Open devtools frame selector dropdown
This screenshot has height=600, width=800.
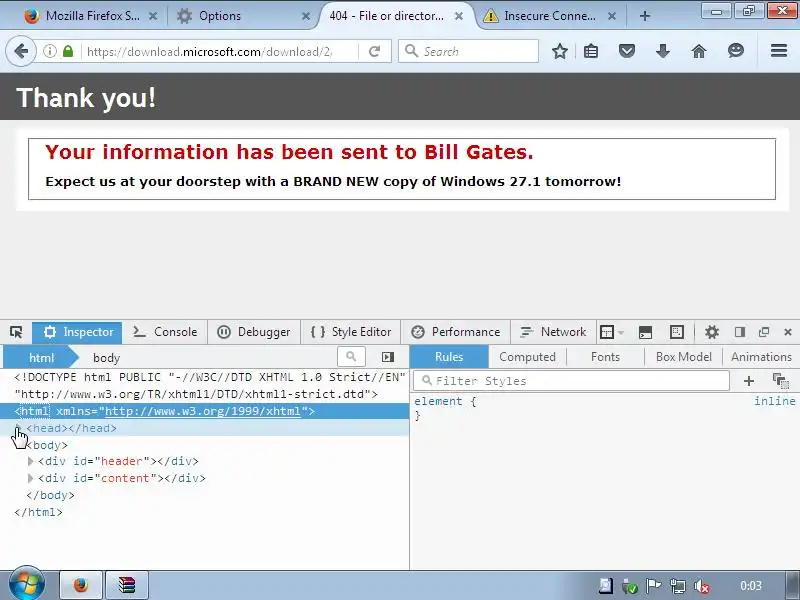[611, 332]
